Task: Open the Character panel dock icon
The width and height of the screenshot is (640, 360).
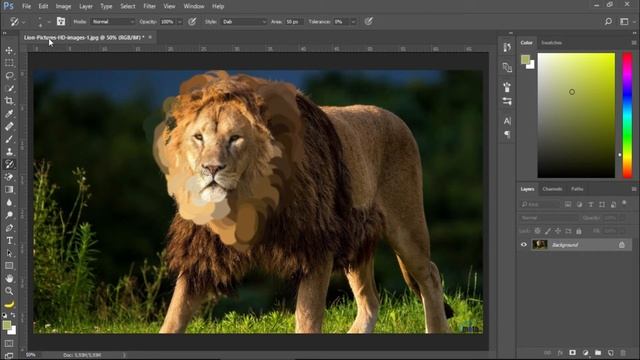Action: click(507, 121)
